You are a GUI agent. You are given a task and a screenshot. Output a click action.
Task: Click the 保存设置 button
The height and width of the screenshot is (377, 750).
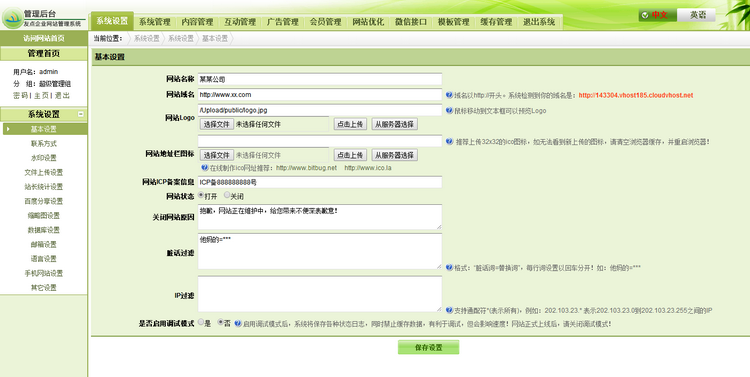[428, 347]
